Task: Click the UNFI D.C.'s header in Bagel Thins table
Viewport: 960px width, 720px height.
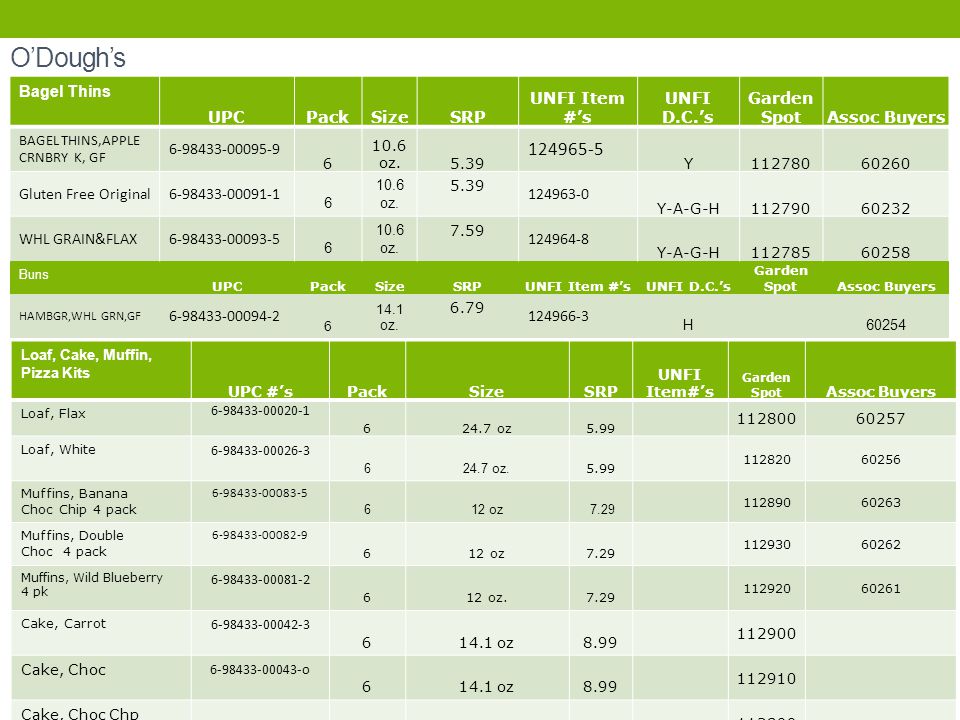Action: (x=688, y=107)
